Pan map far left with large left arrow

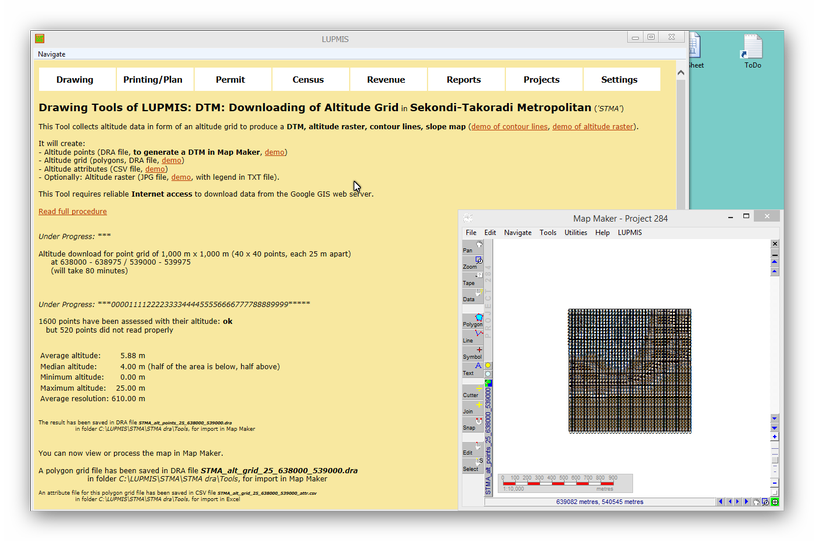(x=721, y=502)
